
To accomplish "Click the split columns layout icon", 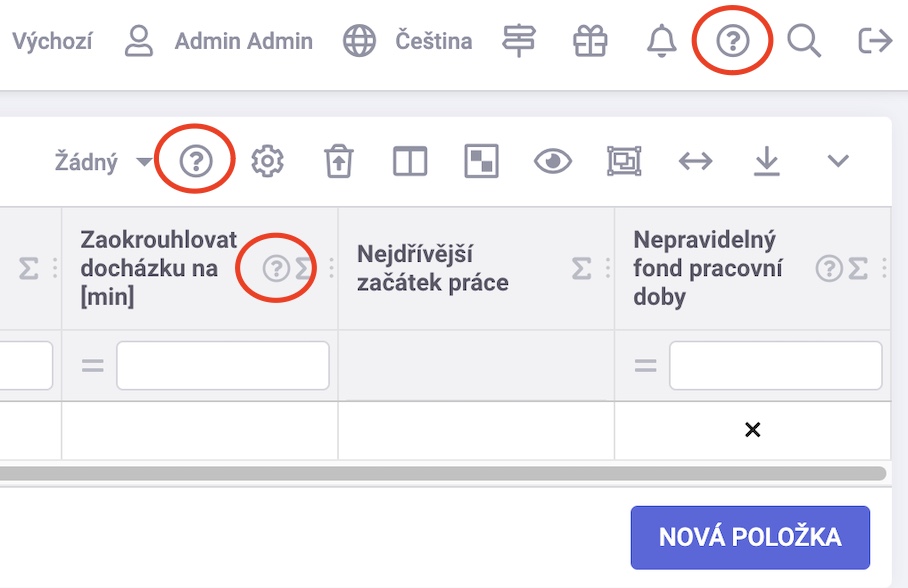I will point(410,161).
